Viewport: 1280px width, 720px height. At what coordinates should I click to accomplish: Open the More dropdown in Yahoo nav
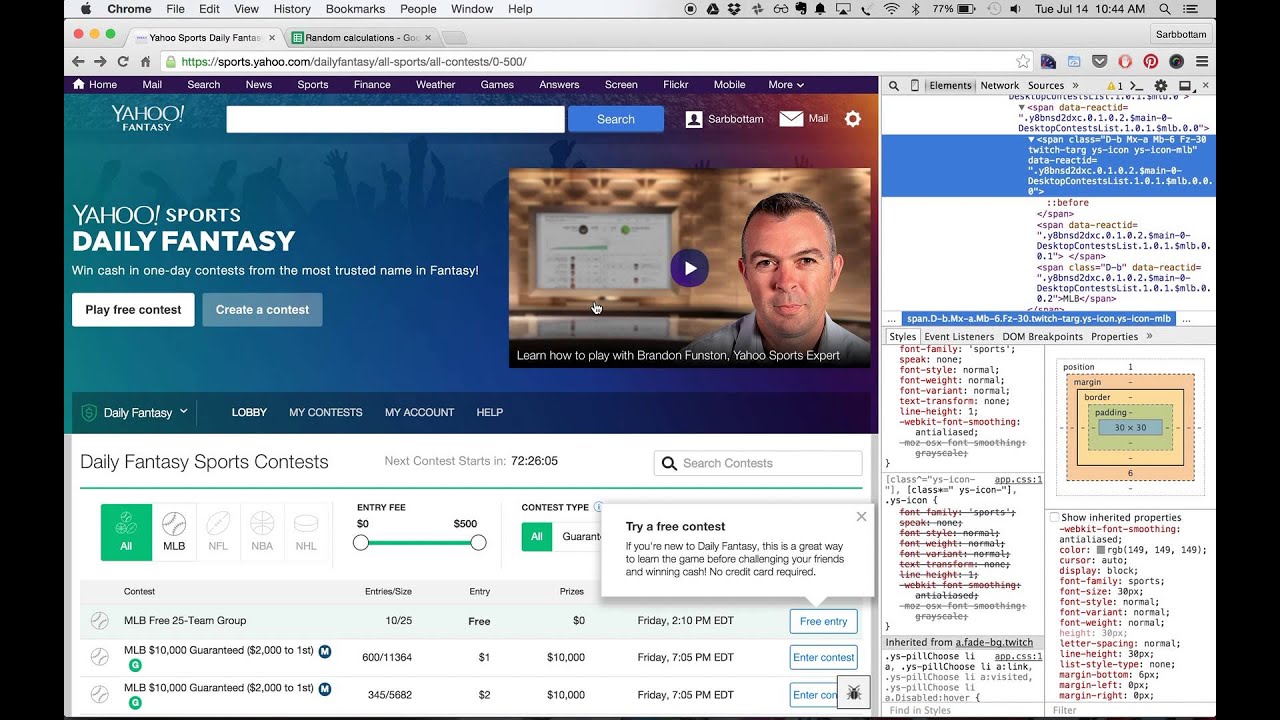pyautogui.click(x=786, y=85)
